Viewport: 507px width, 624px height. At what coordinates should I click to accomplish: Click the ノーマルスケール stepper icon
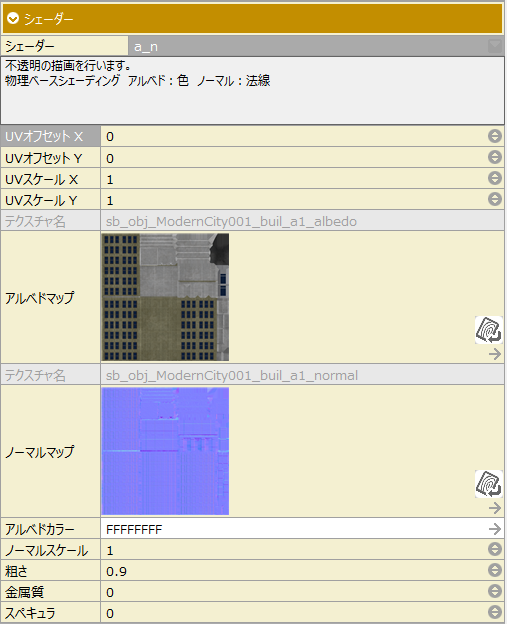click(x=495, y=549)
